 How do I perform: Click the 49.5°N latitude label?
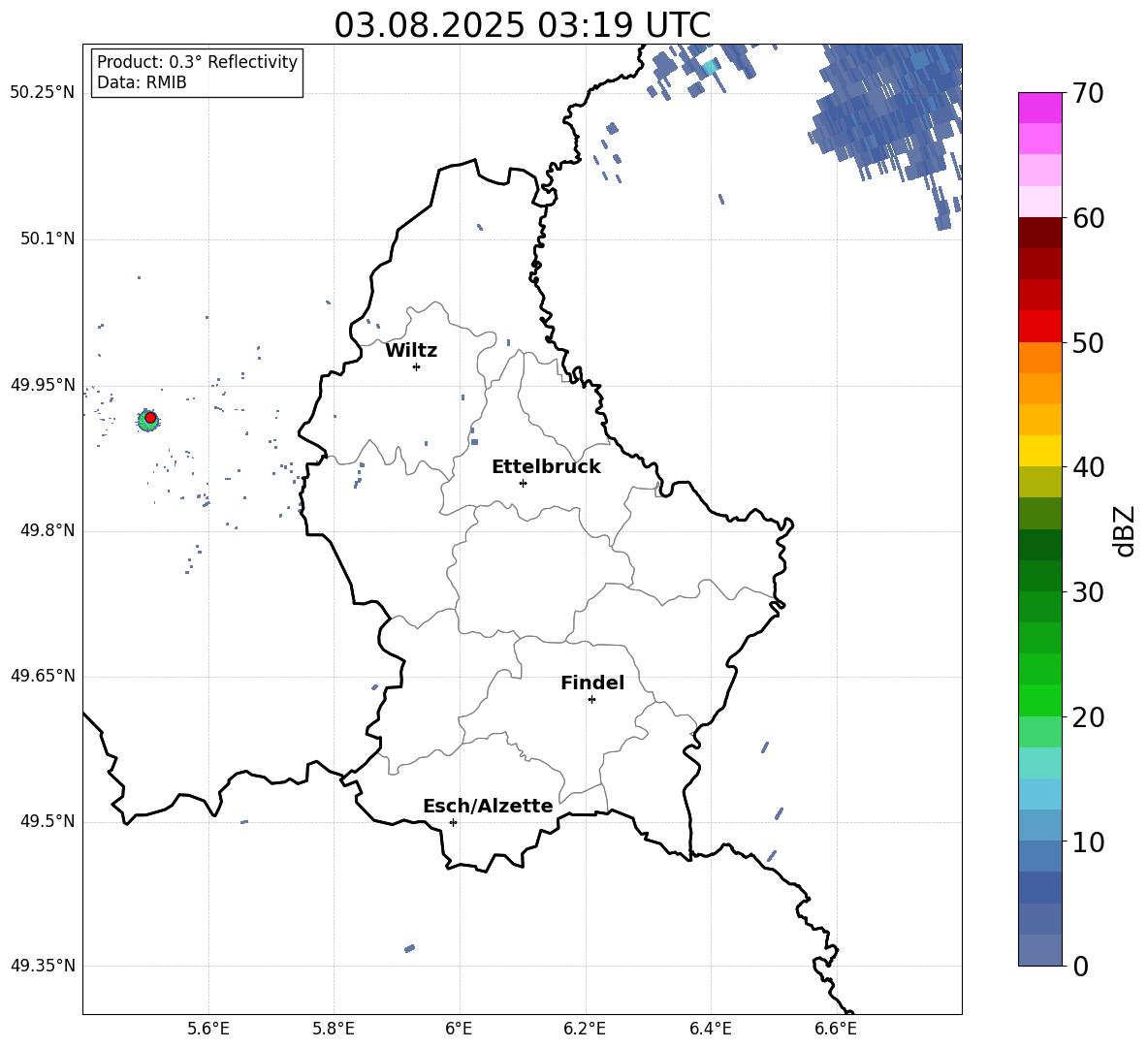pos(47,821)
